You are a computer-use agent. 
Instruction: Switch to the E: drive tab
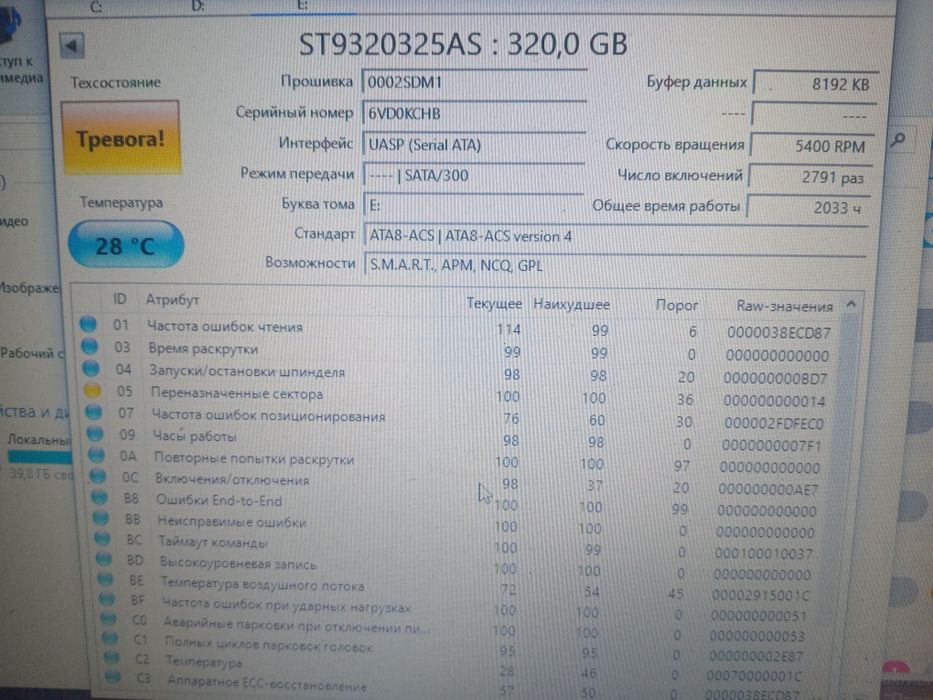click(302, 5)
